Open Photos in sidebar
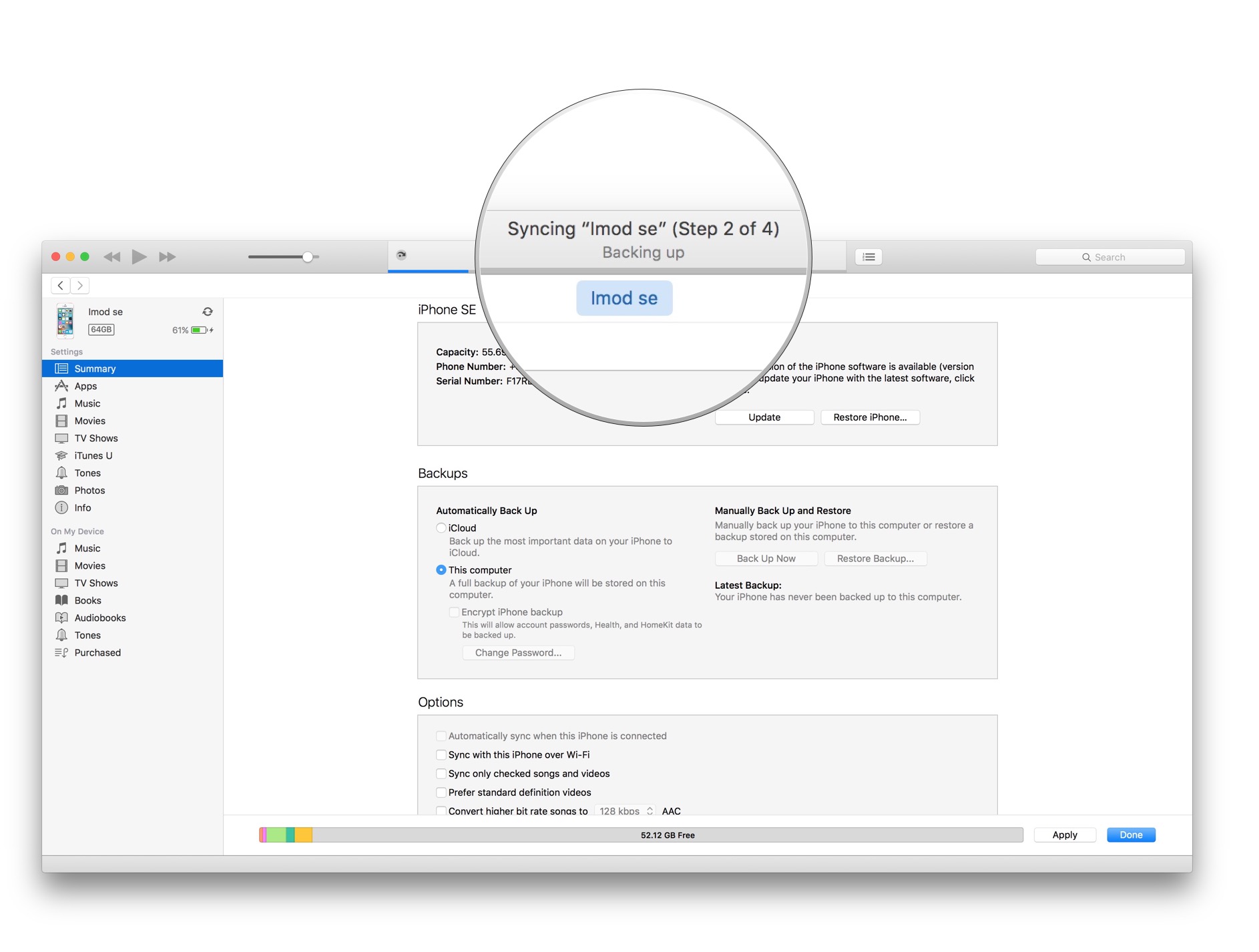This screenshot has height=952, width=1259. tap(132, 490)
